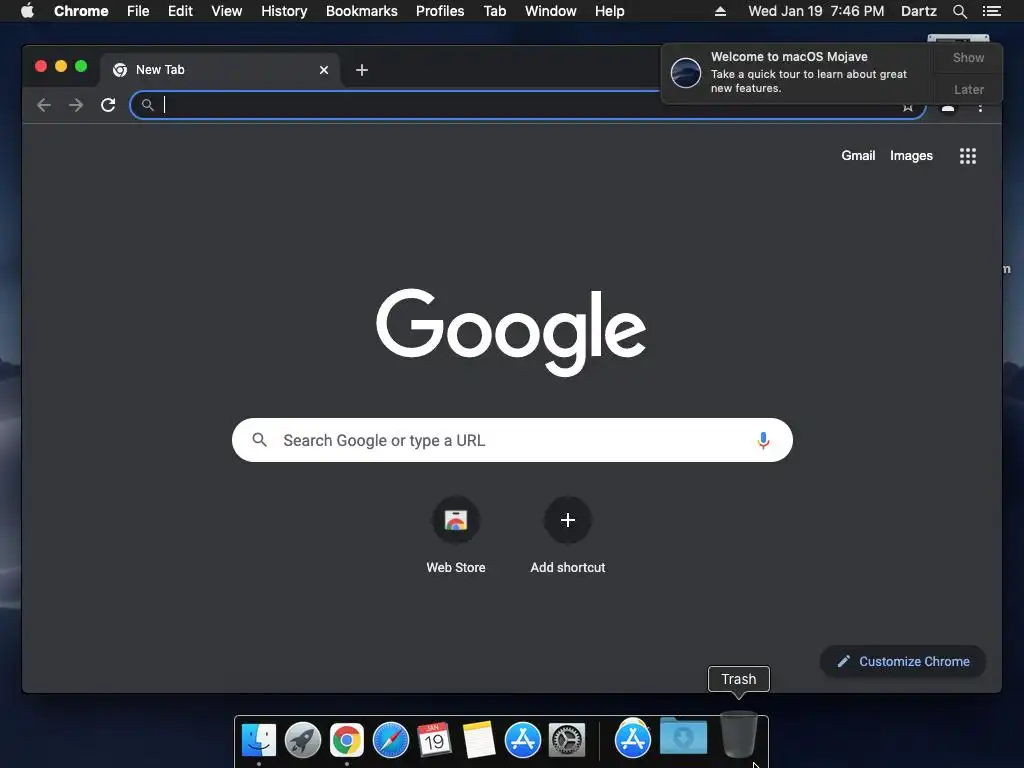1024x768 pixels.
Task: Open Launchpad from the dock
Action: click(x=302, y=740)
